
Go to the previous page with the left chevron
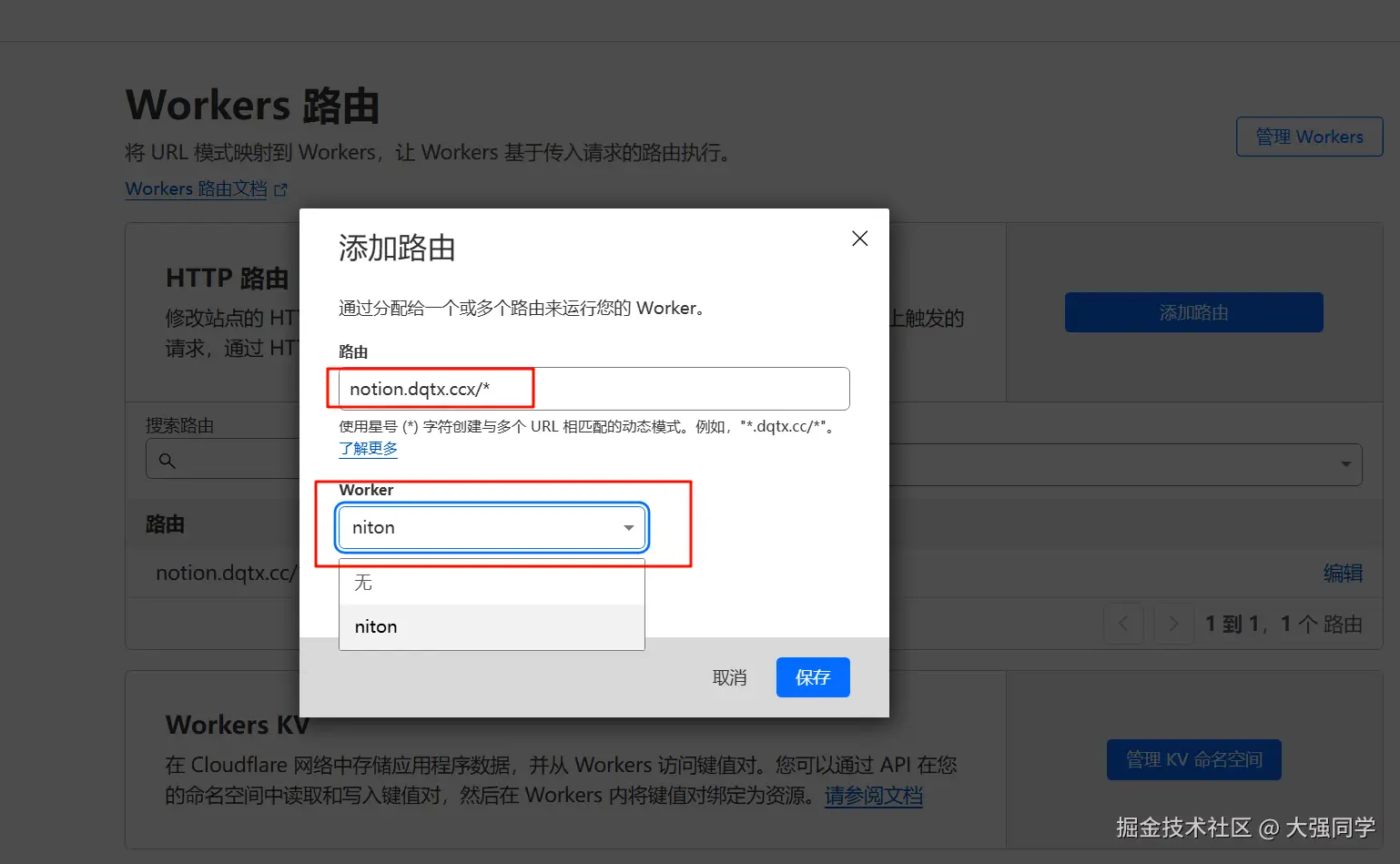(1123, 624)
